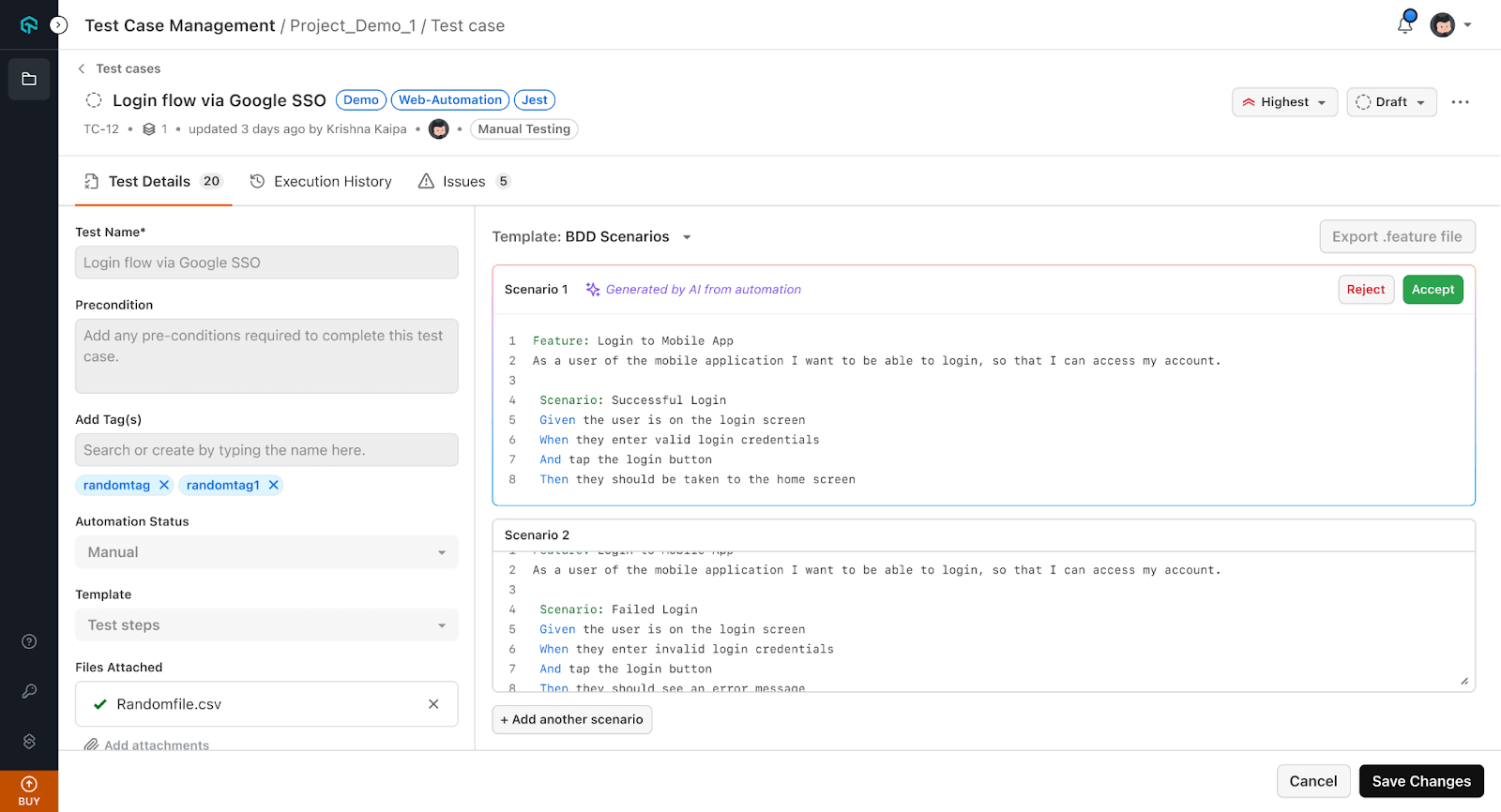Click the Project_Demo_1 breadcrumb
The height and width of the screenshot is (812, 1501).
click(353, 25)
